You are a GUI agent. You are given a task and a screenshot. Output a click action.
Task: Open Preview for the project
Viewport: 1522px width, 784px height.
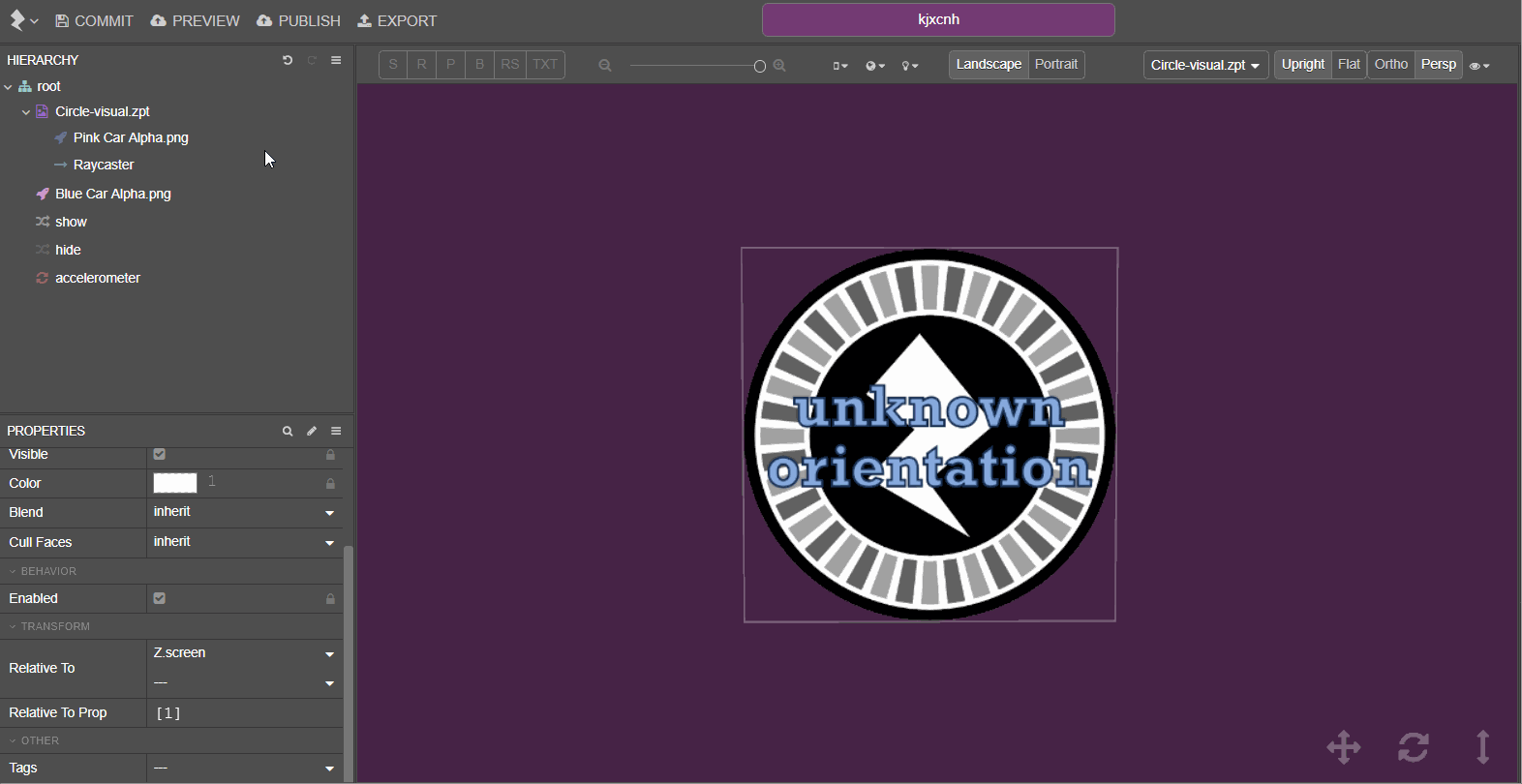coord(195,20)
